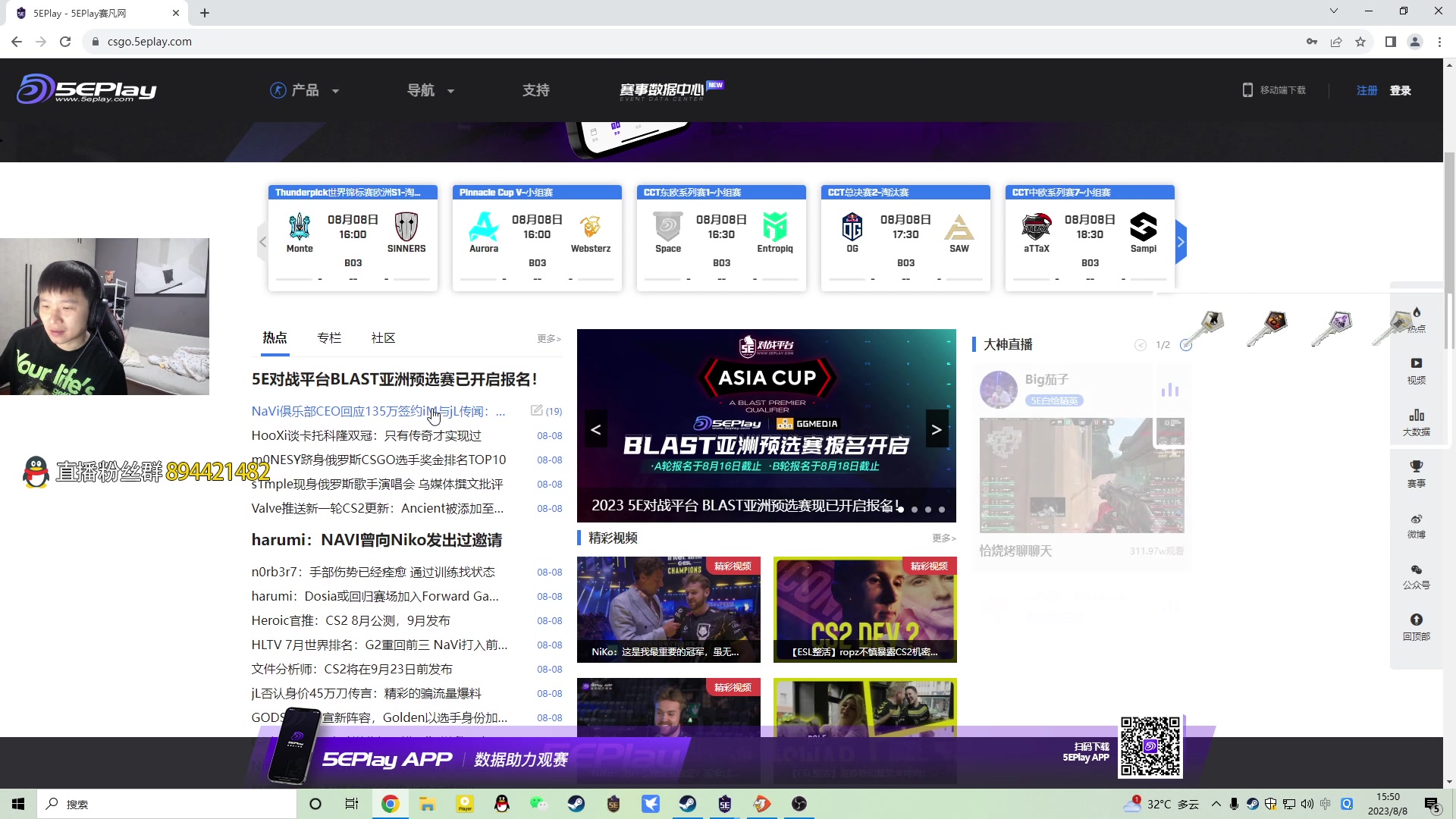Click the 注册 register link
Screen dimensions: 1456x819
coord(1367,90)
